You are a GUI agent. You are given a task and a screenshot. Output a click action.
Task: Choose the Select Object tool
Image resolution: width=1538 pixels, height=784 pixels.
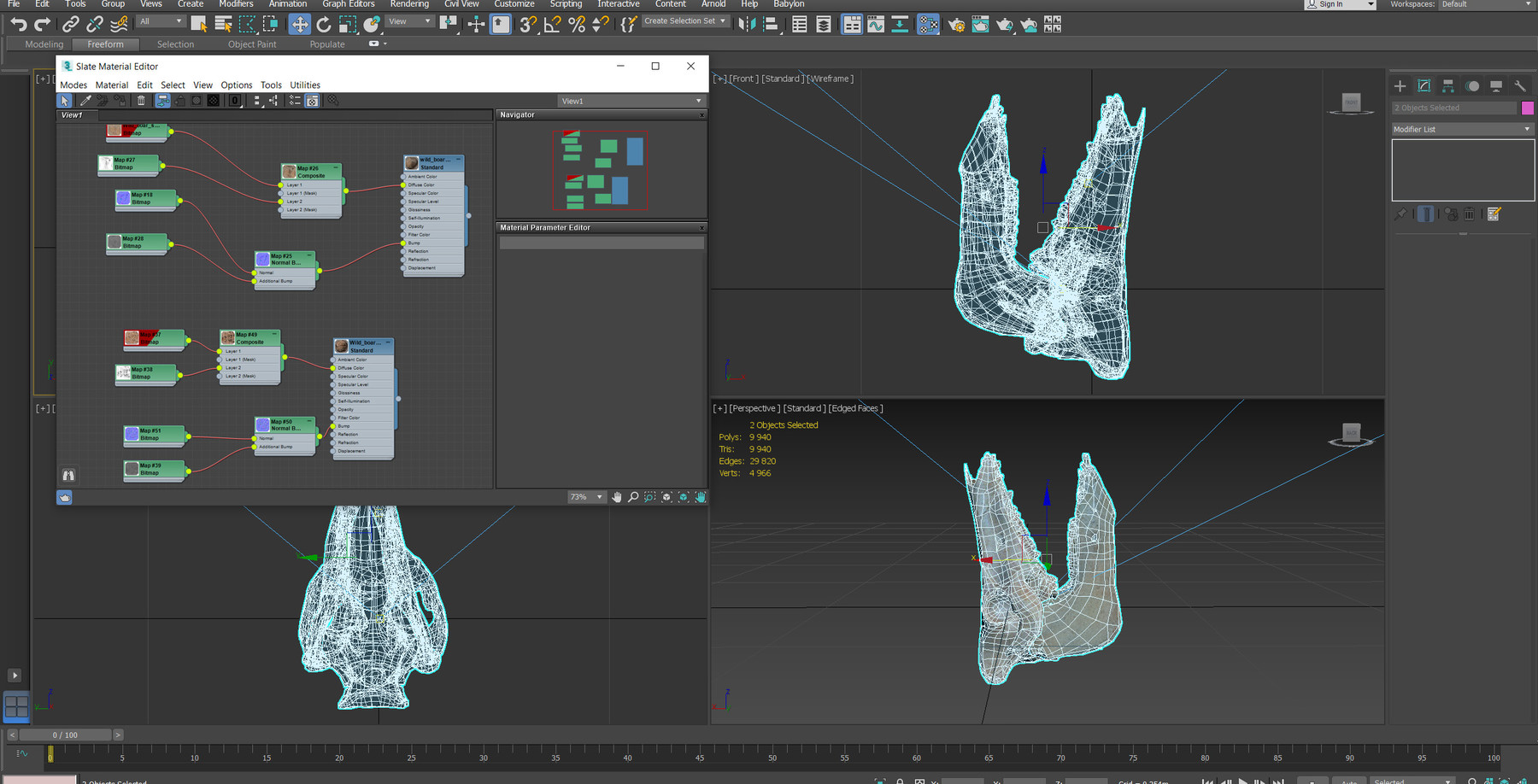click(x=198, y=25)
